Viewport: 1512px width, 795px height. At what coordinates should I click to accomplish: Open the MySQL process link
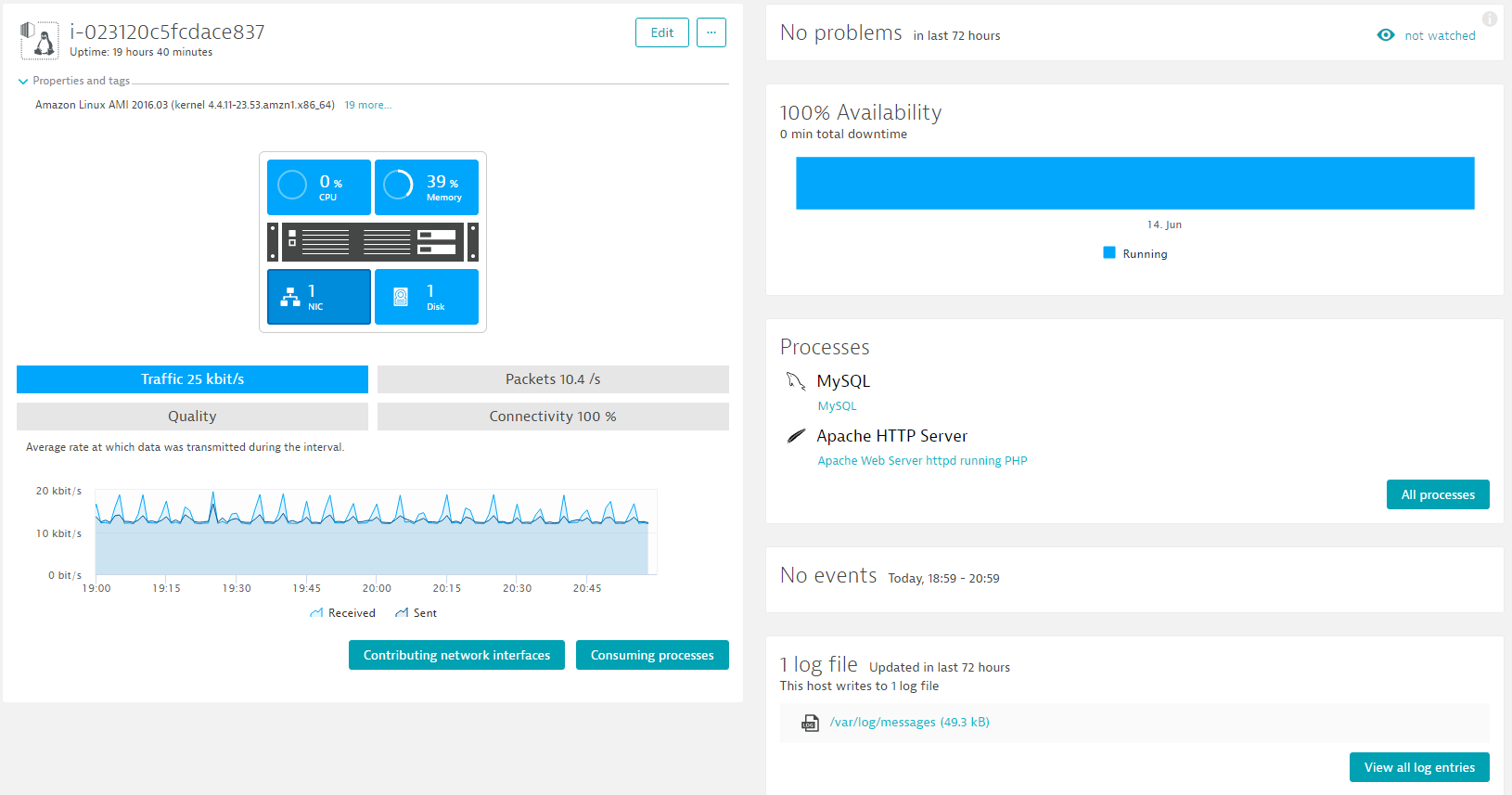pyautogui.click(x=837, y=405)
